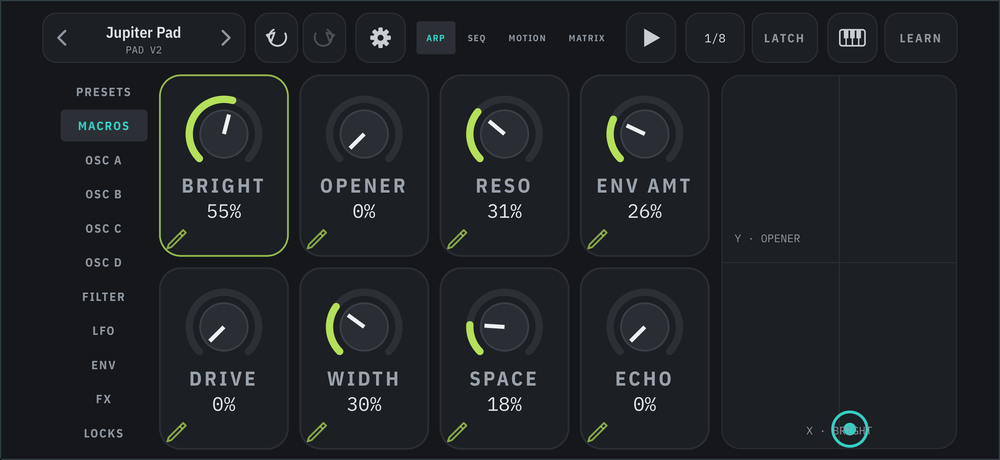The height and width of the screenshot is (460, 1000).
Task: Click the ENV AMT macro knob
Action: pos(645,134)
